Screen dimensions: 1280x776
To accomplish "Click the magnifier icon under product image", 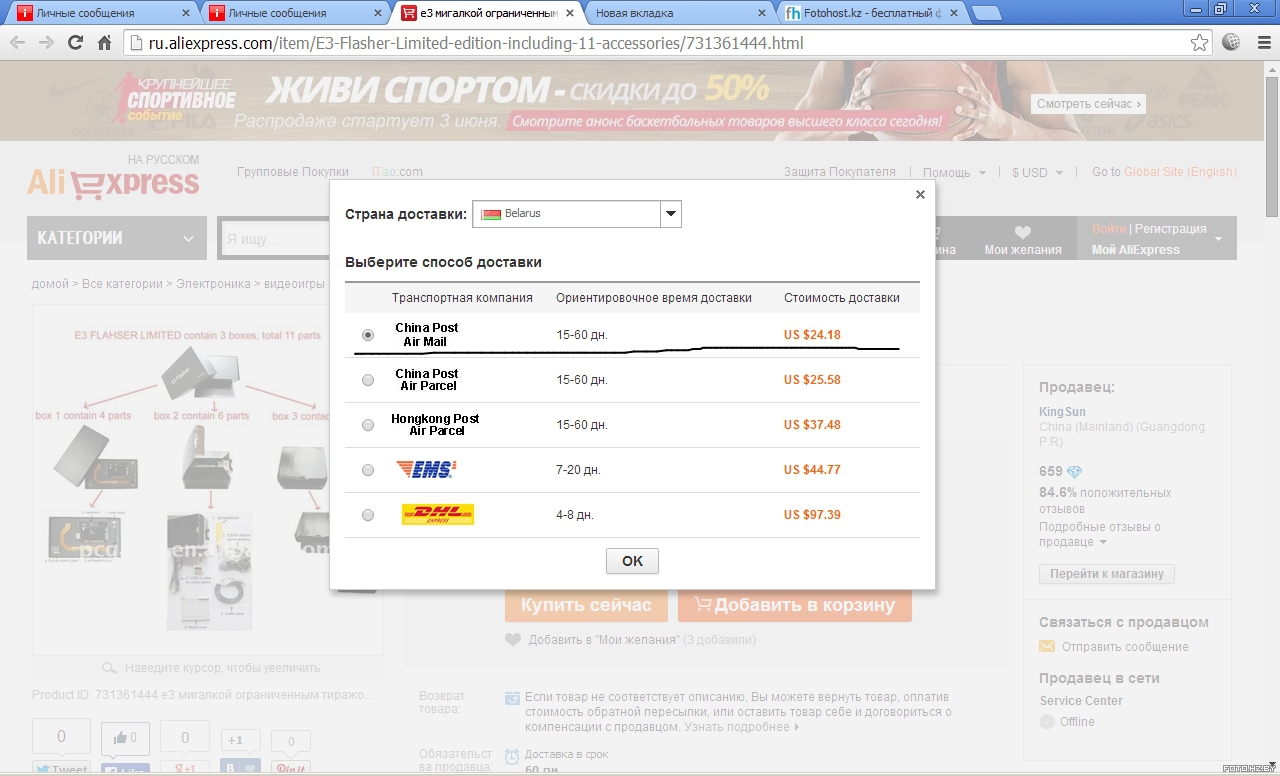I will (110, 668).
